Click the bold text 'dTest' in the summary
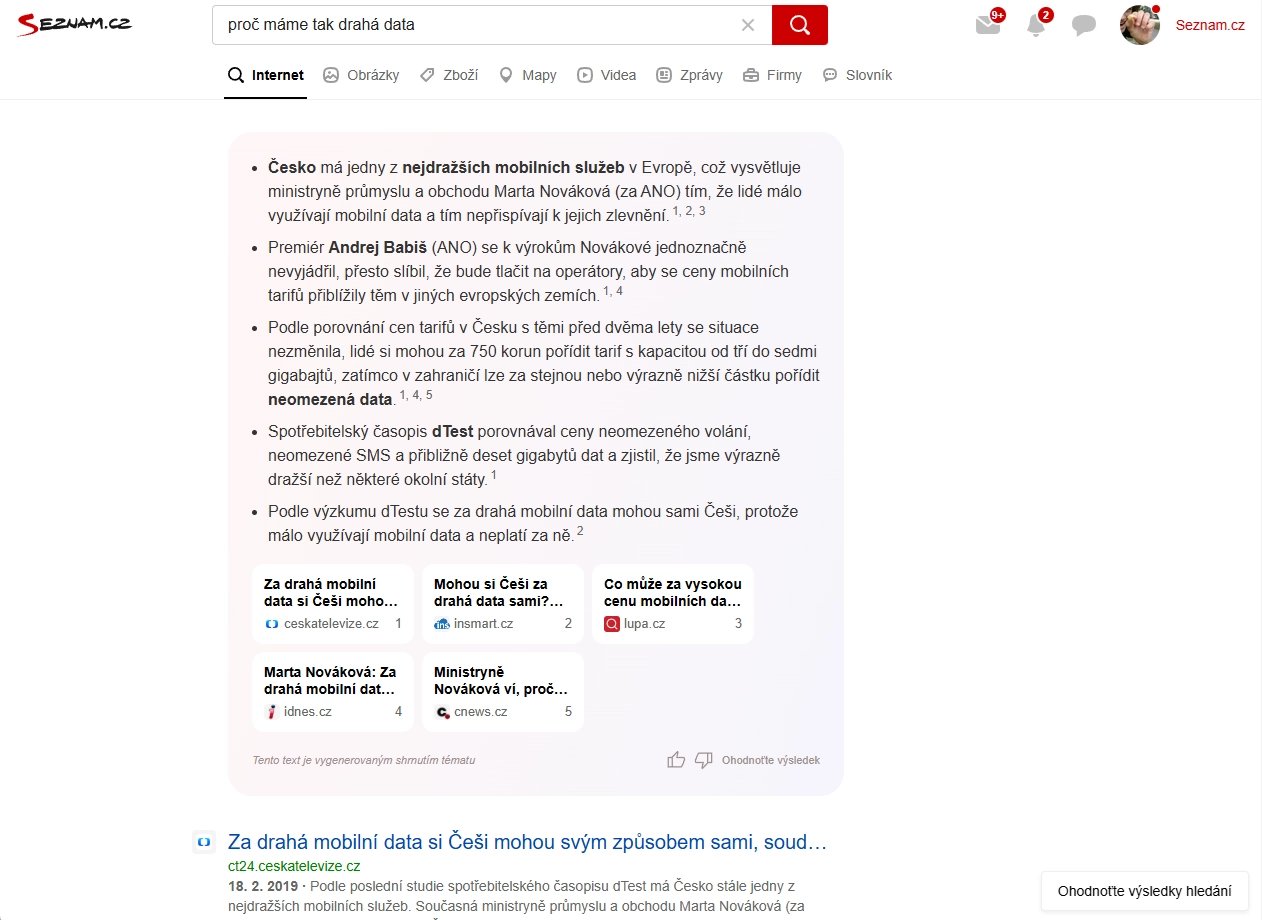 pyautogui.click(x=453, y=431)
